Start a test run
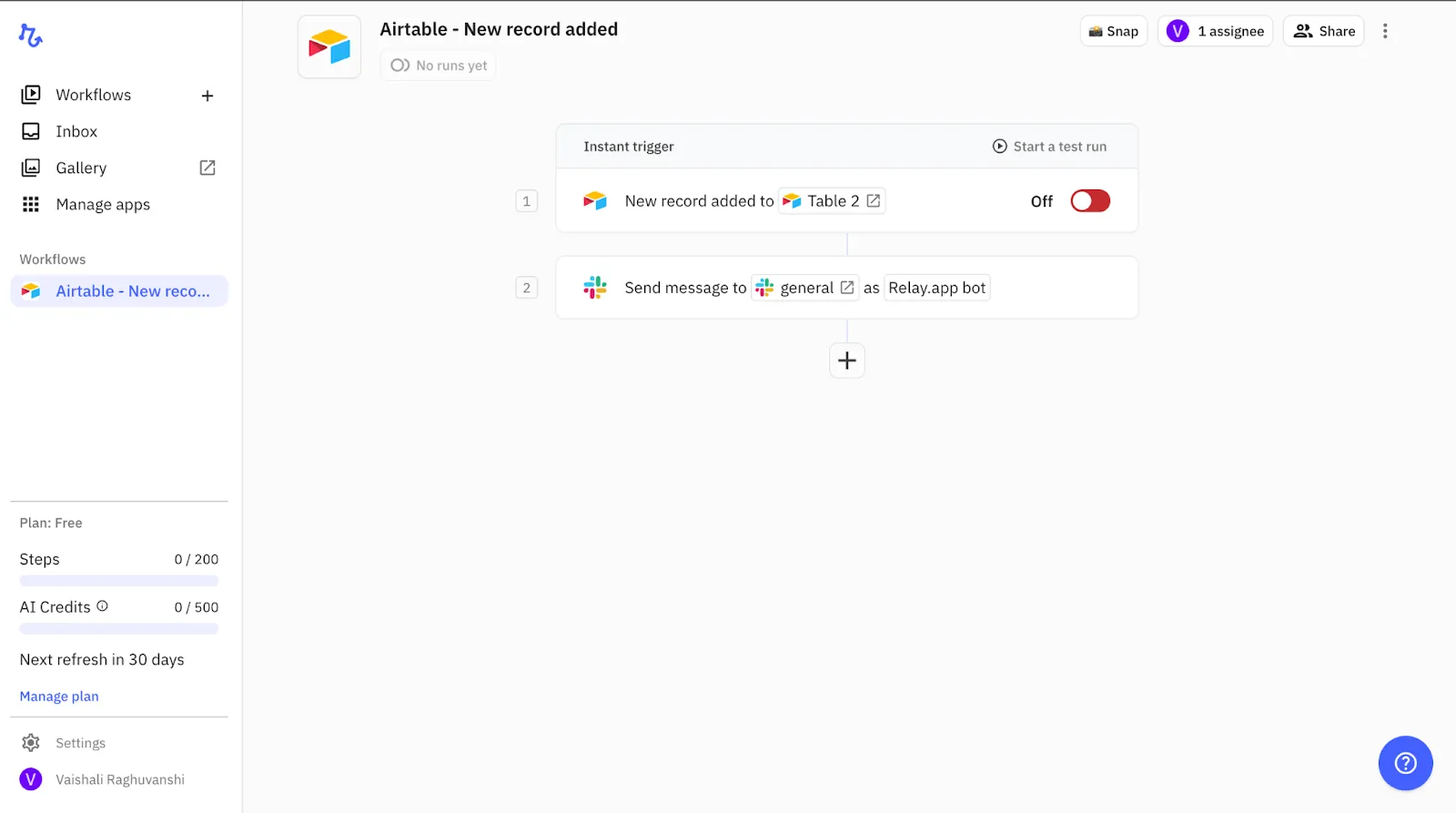The width and height of the screenshot is (1456, 813). coord(1049,147)
